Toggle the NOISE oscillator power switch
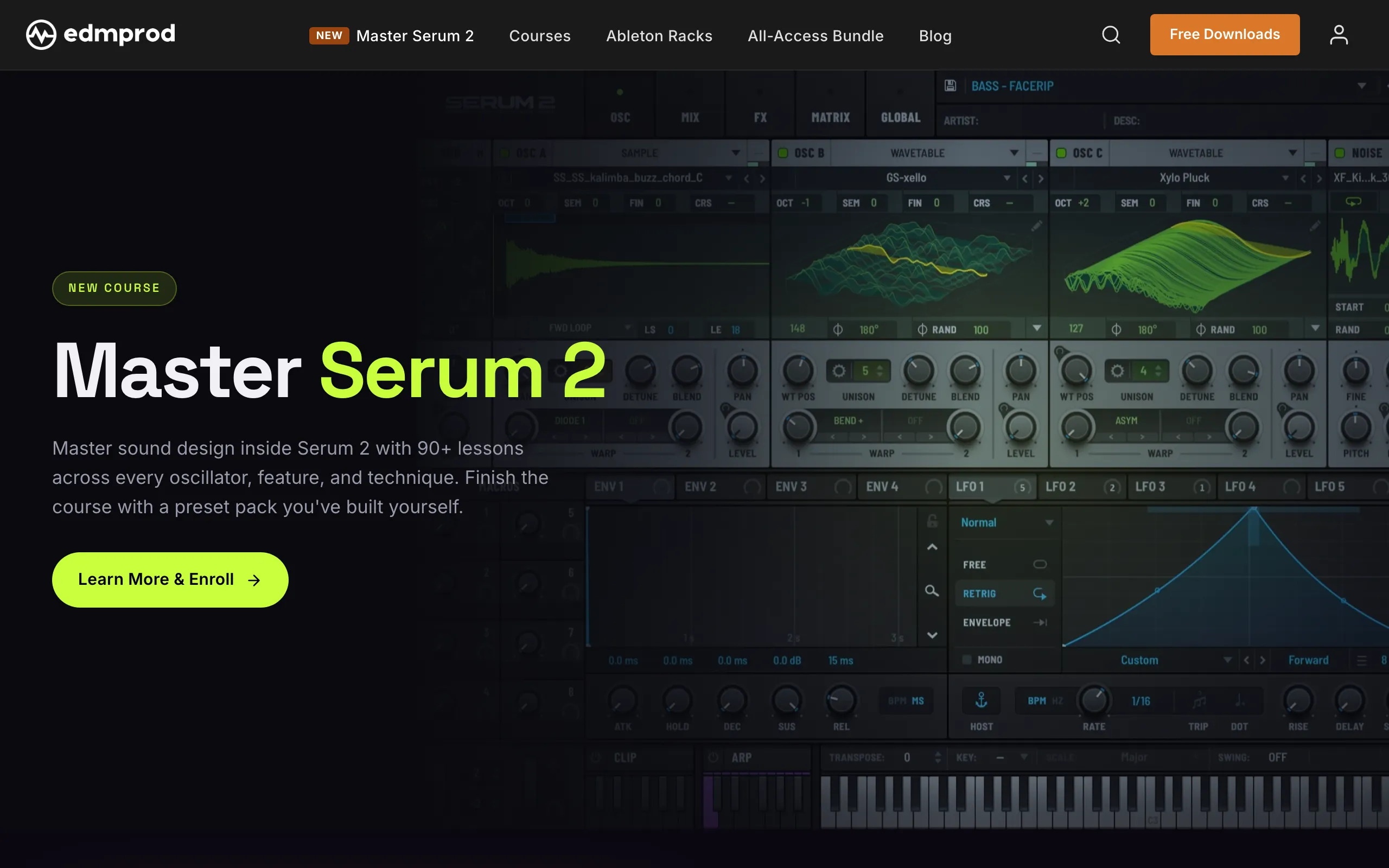The image size is (1389, 868). point(1339,154)
